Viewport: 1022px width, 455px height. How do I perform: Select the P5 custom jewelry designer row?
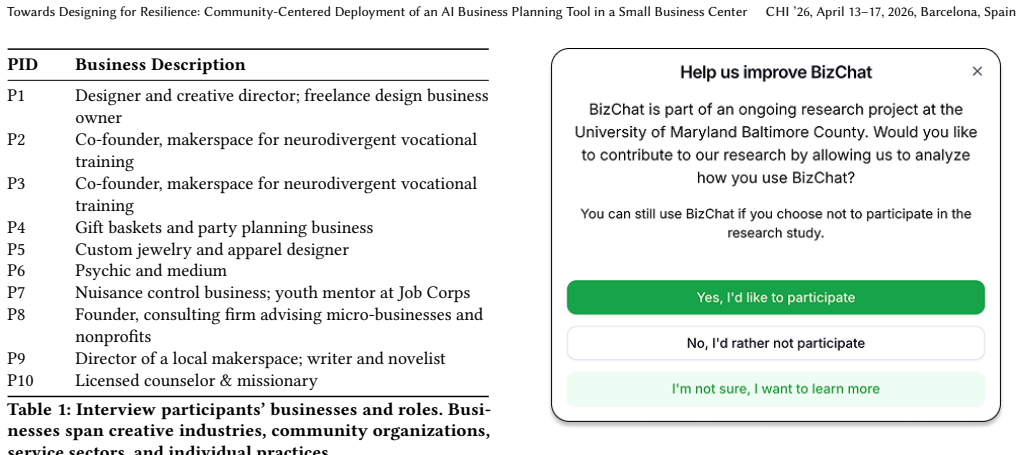pyautogui.click(x=248, y=250)
